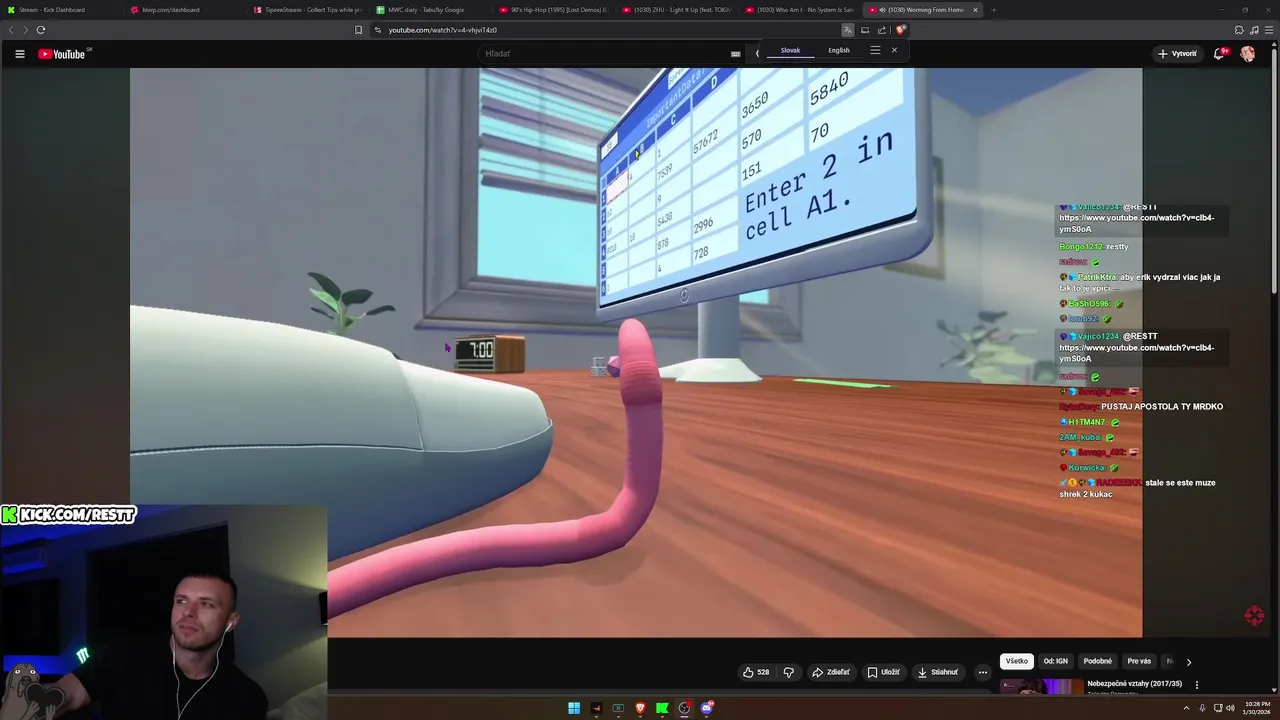Open the YouTube hamburger guide menu
Image resolution: width=1280 pixels, height=720 pixels.
tap(19, 54)
